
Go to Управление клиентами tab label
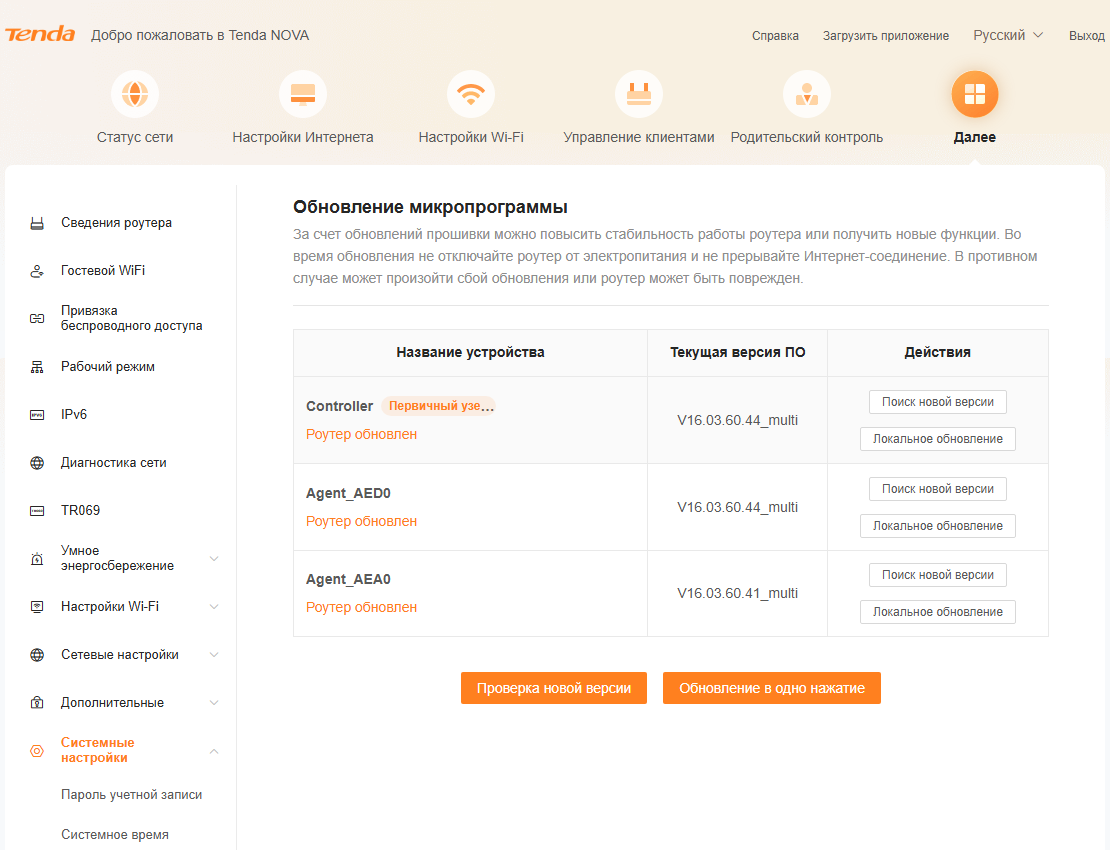pos(639,137)
